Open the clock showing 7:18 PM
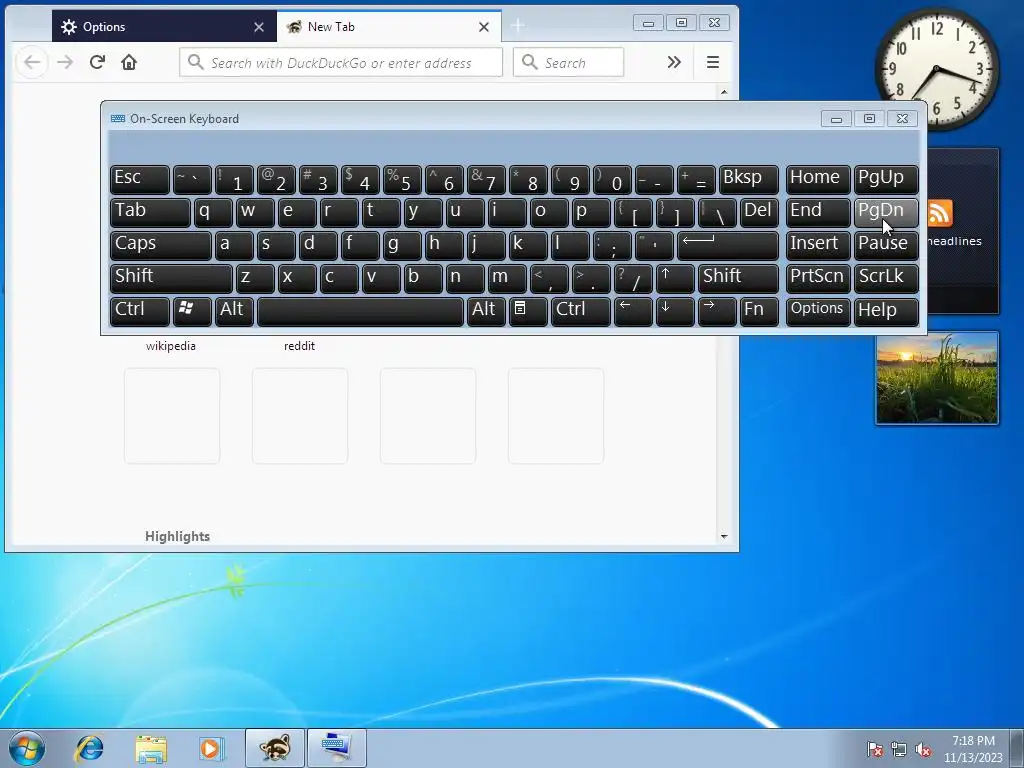Screen dimensions: 1024x768 point(973,749)
